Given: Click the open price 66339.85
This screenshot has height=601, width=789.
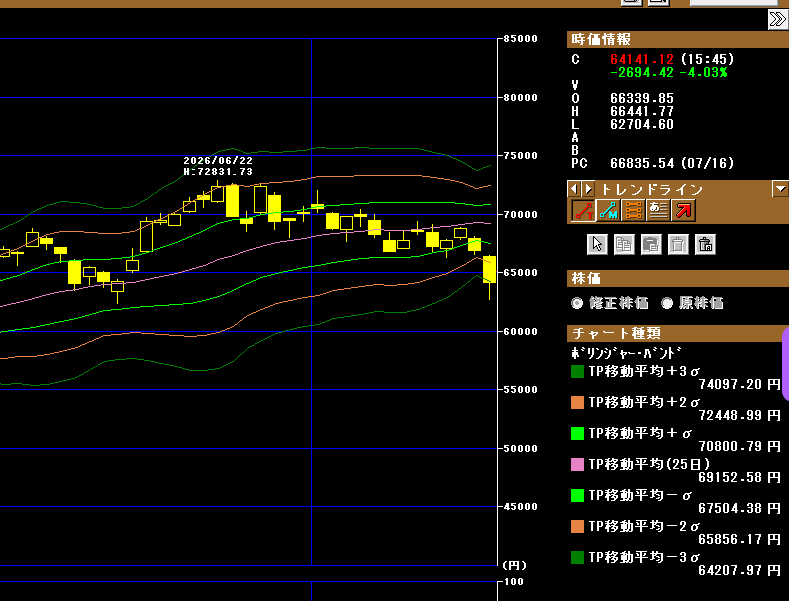Looking at the screenshot, I should click(642, 98).
